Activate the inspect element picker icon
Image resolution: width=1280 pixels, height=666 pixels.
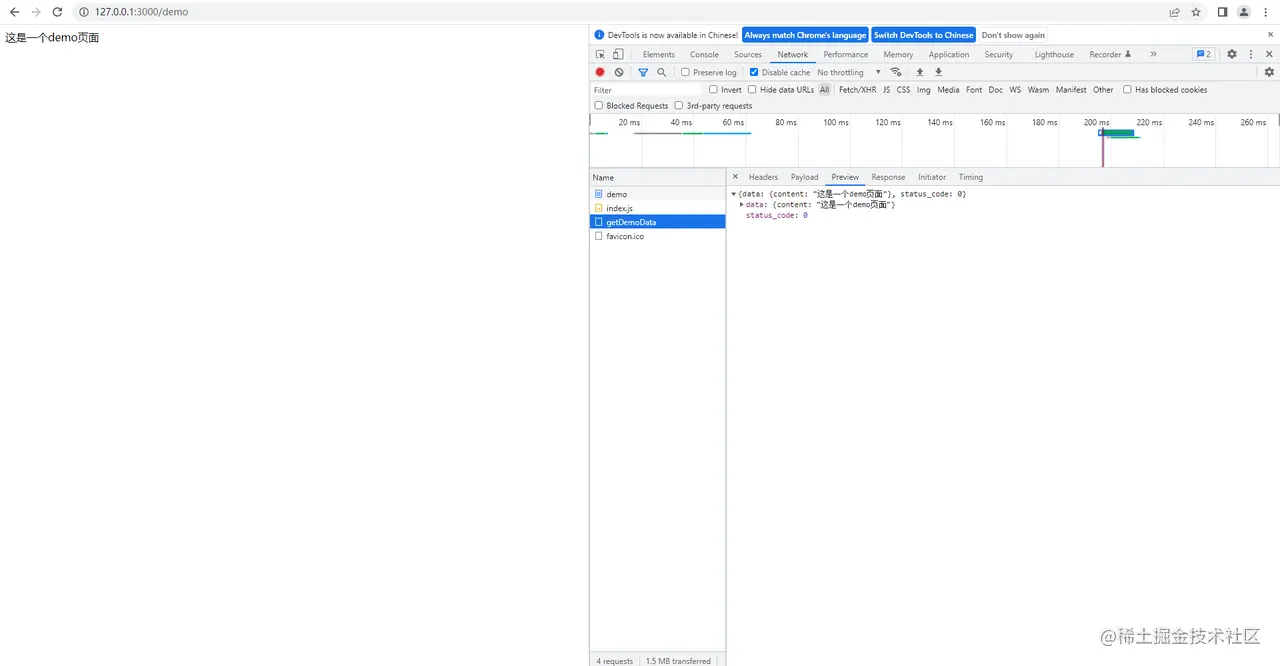(x=600, y=54)
